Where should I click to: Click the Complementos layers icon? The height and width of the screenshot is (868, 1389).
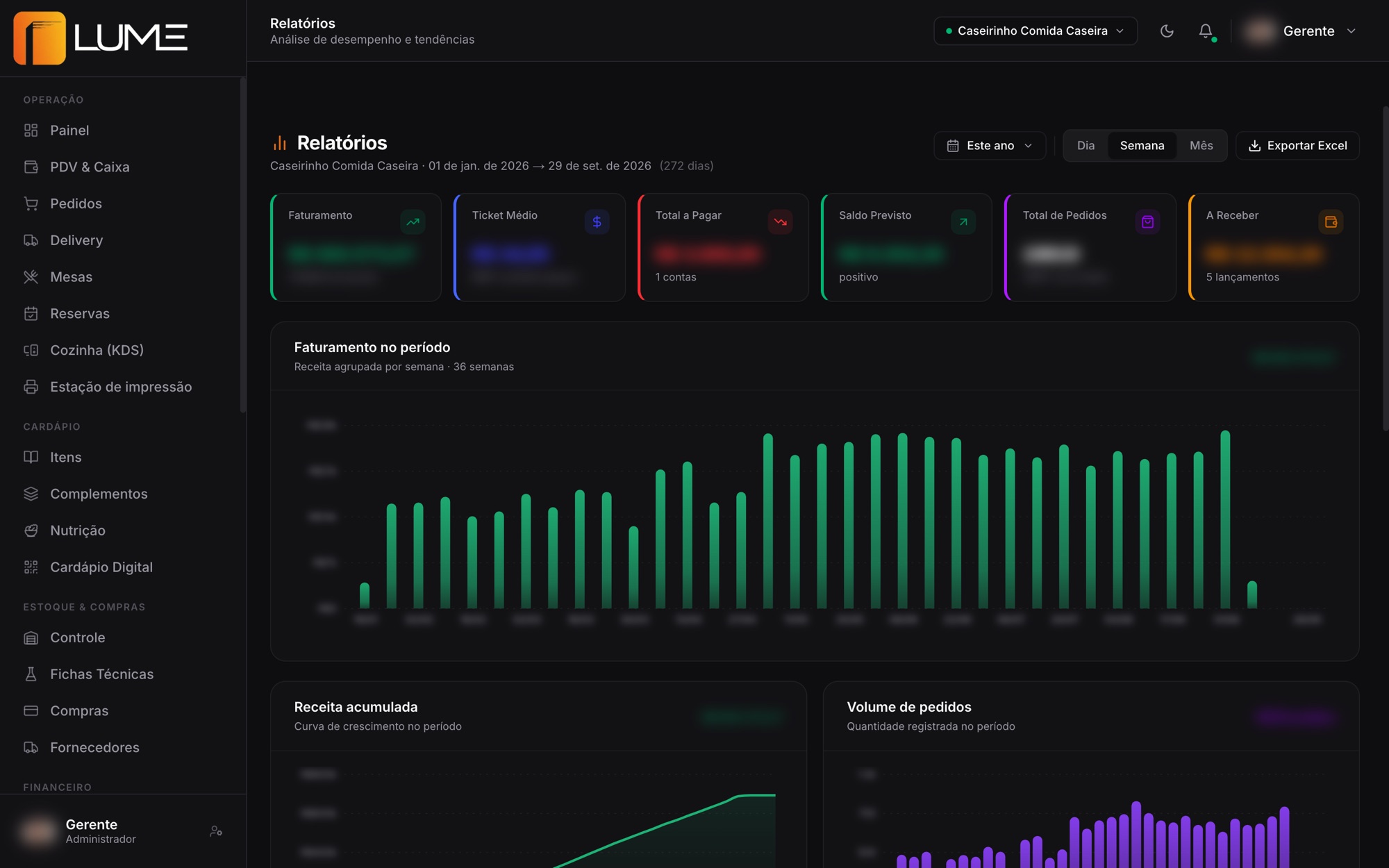[31, 494]
